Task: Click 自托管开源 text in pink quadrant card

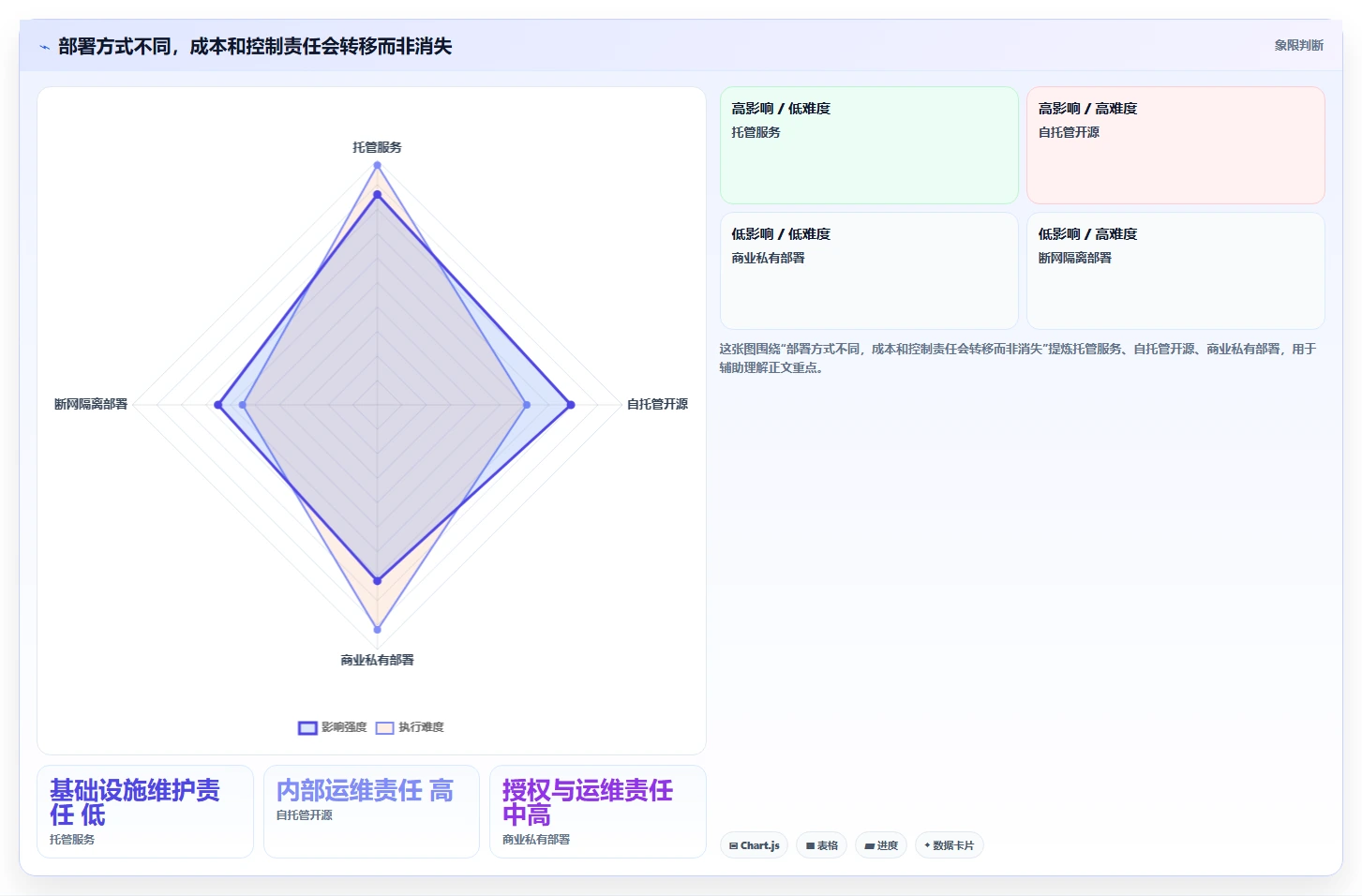Action: pos(1069,132)
